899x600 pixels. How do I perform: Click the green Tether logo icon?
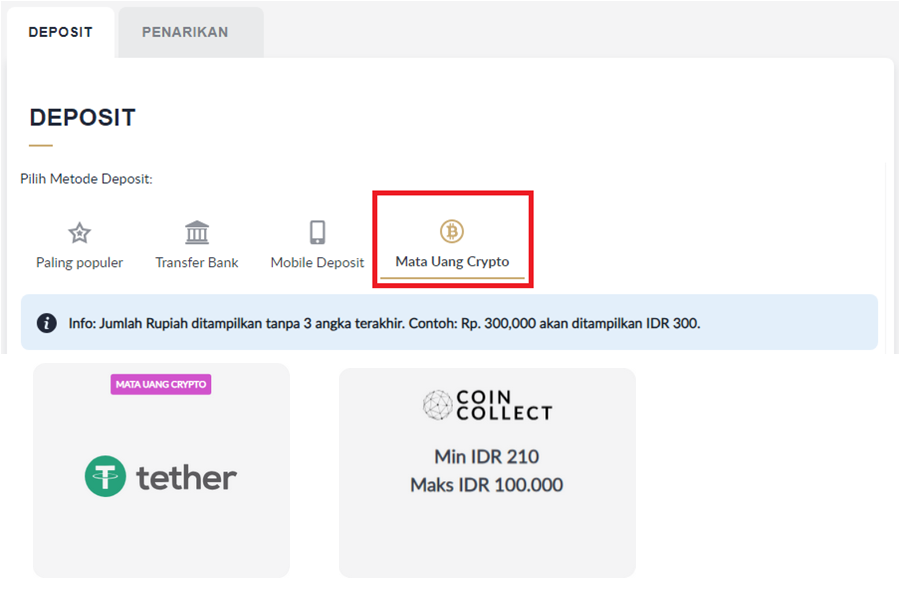[x=105, y=477]
